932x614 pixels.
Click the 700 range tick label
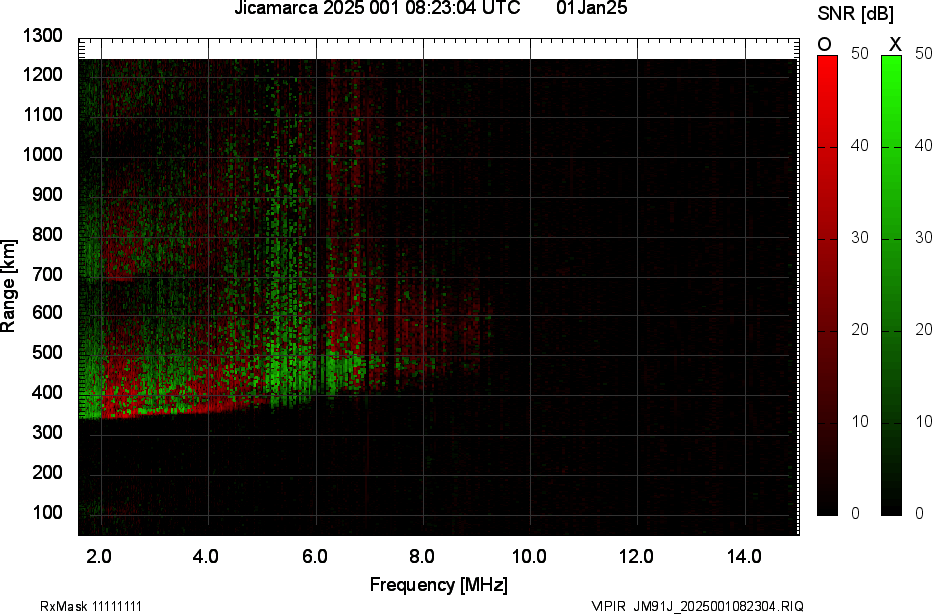46,274
